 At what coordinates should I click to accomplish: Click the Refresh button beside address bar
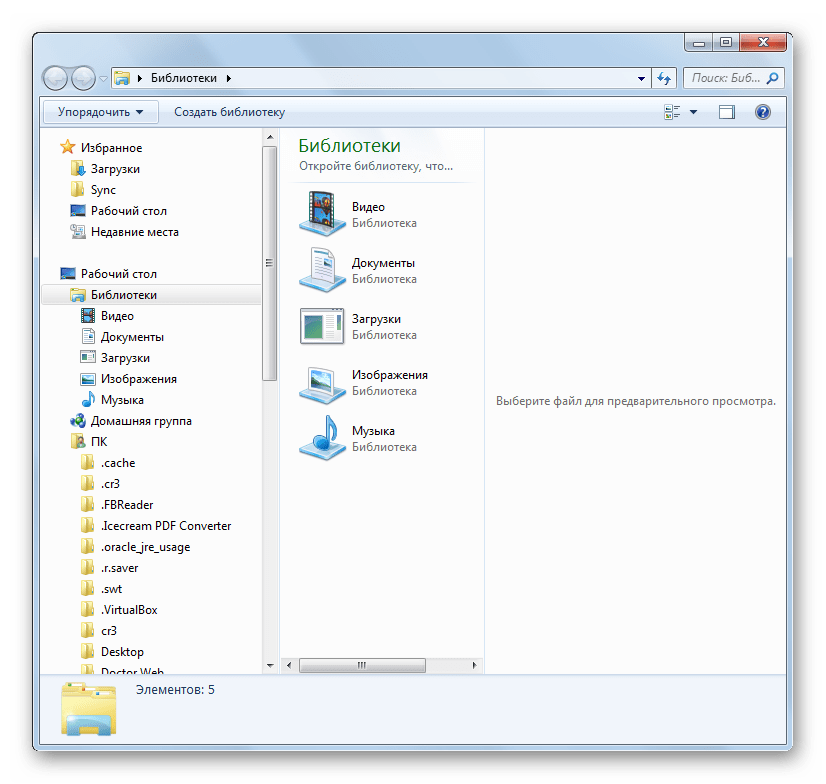point(664,78)
